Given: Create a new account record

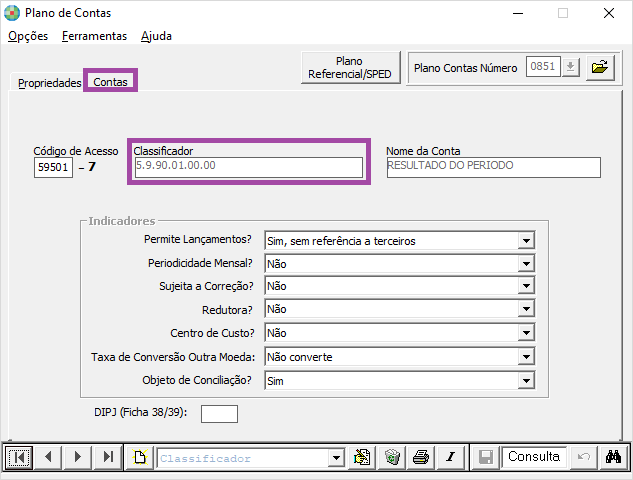Looking at the screenshot, I should point(140,457).
